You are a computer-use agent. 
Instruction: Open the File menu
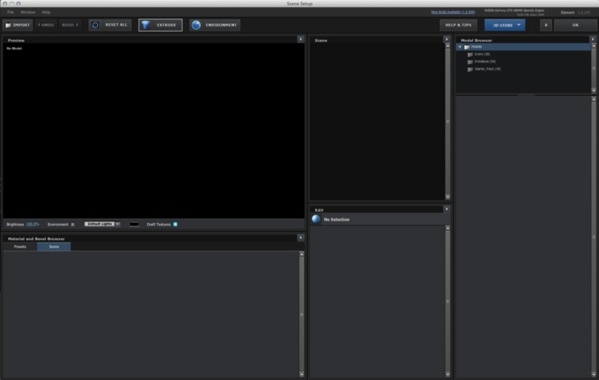pos(10,12)
